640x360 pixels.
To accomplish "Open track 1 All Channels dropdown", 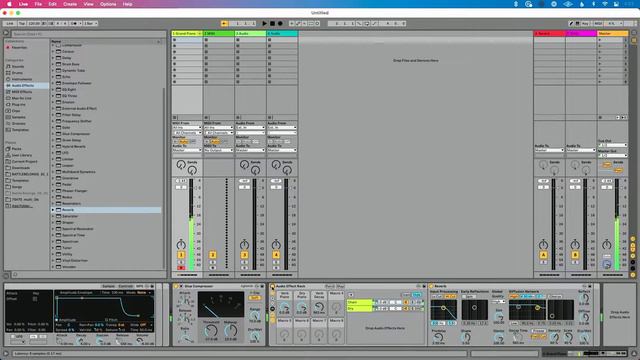I will (187, 133).
